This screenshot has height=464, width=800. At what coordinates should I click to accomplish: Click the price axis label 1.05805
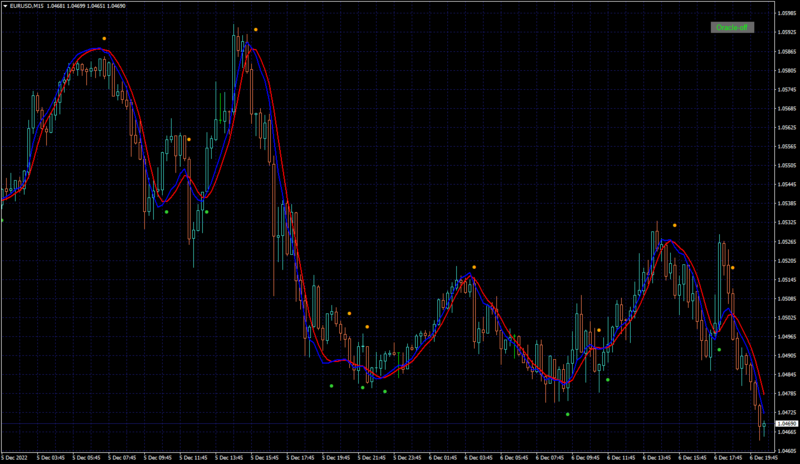786,70
